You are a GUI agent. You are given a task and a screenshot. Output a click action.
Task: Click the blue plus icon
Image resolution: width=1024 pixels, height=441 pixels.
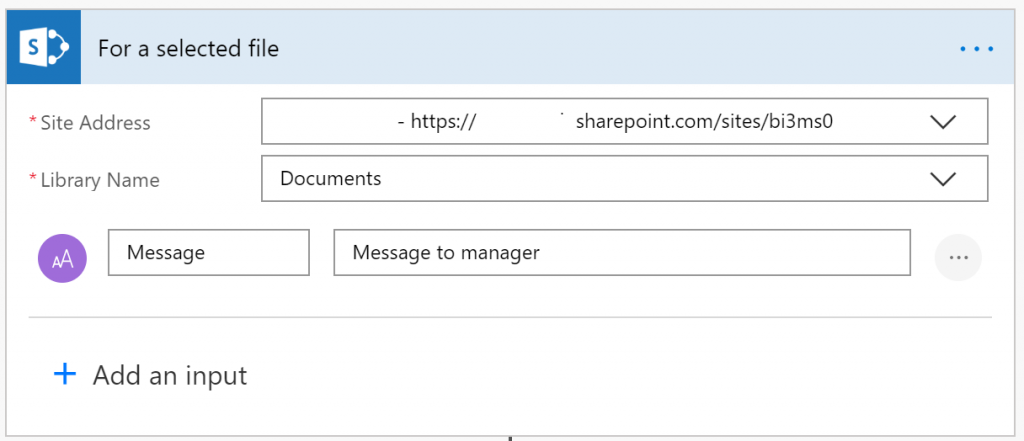tap(65, 374)
